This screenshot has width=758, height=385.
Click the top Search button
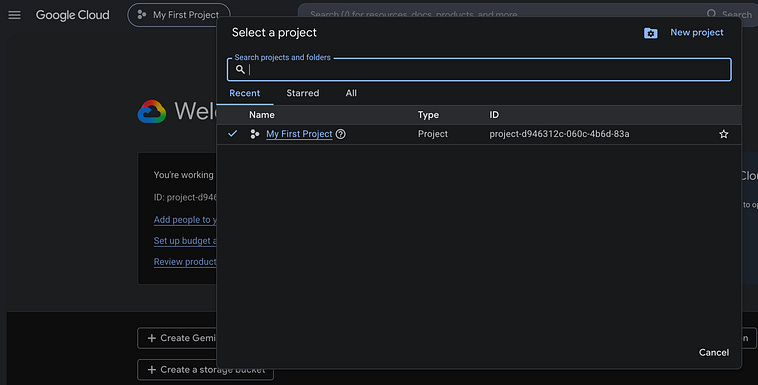(x=729, y=15)
